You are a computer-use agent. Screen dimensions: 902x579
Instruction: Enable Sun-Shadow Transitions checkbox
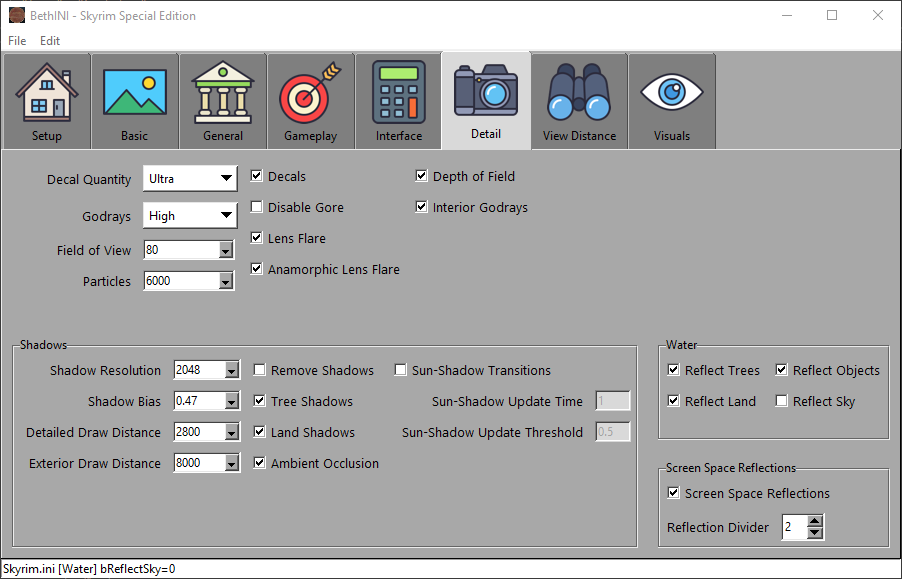(400, 370)
